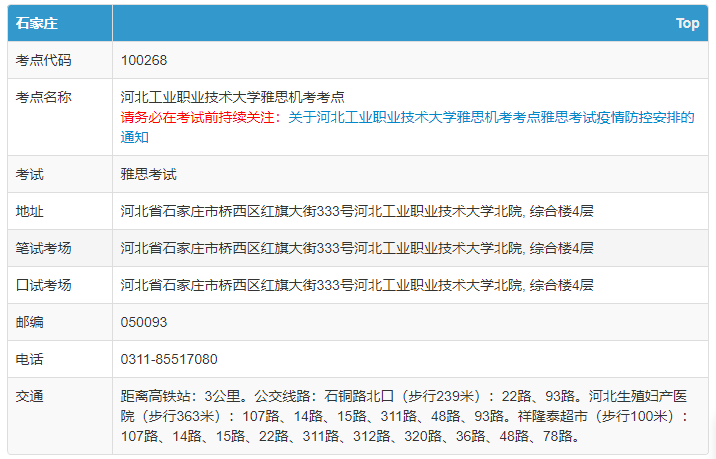Screen dimensions: 716x459
Task: Click the 考试 row label
Action: coord(30,174)
